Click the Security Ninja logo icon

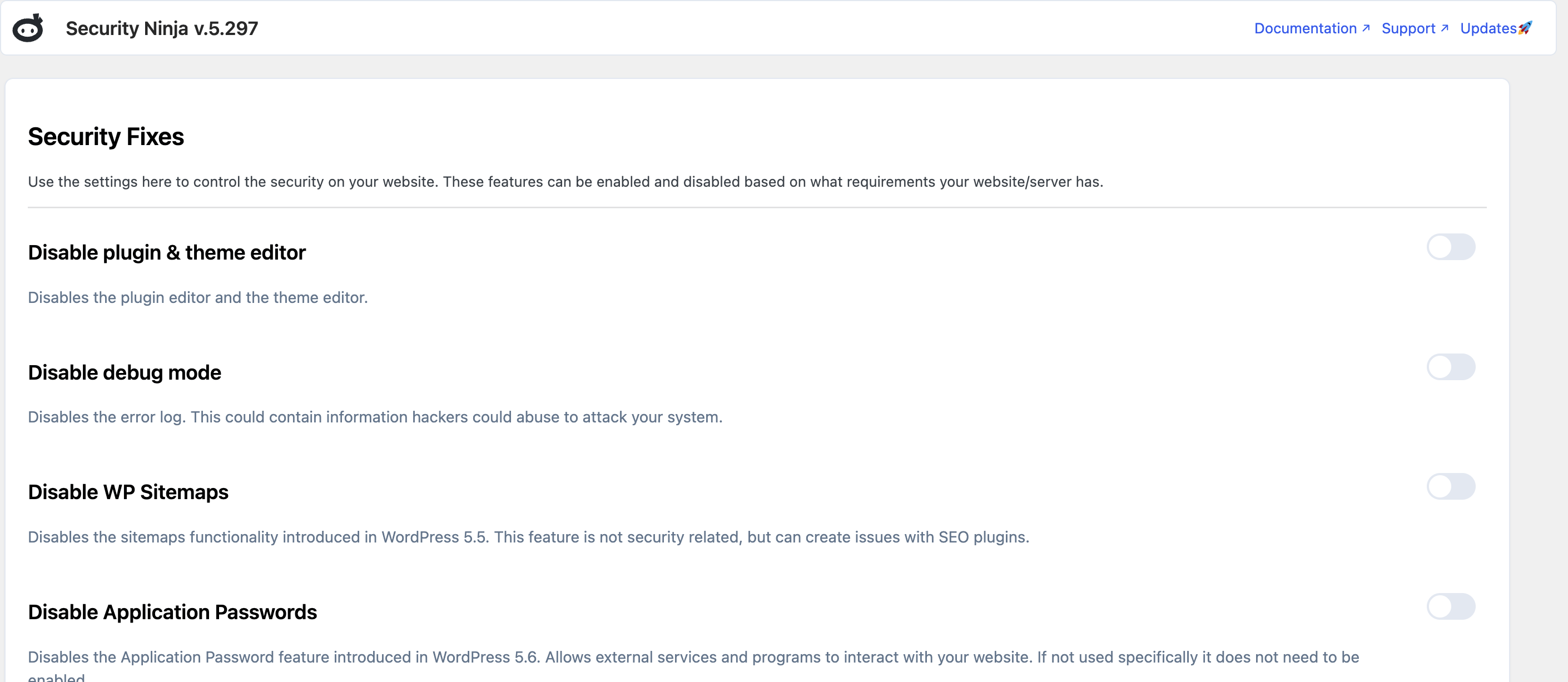(x=28, y=28)
